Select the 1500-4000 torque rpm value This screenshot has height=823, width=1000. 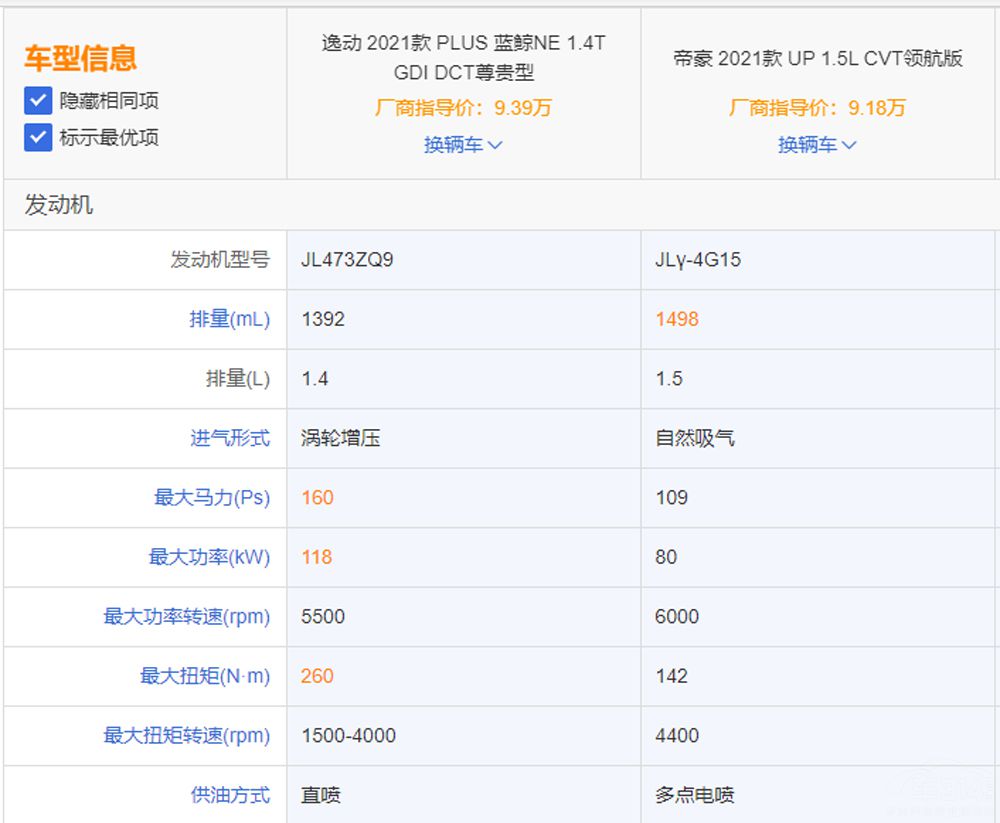(x=348, y=735)
